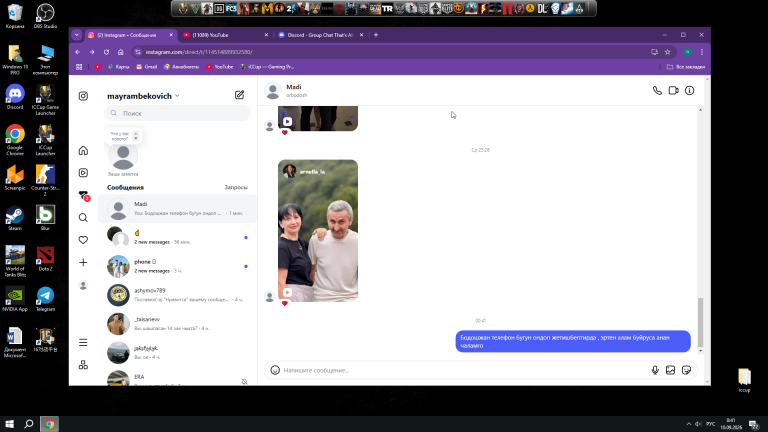Open Instagram logo home link
This screenshot has height=432, width=768.
83,96
